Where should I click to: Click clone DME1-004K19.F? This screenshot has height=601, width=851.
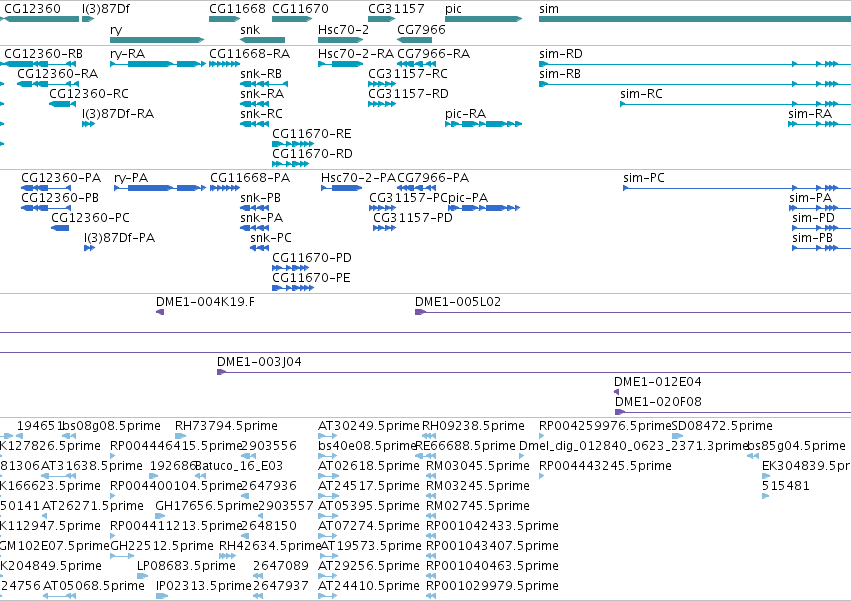pos(205,302)
